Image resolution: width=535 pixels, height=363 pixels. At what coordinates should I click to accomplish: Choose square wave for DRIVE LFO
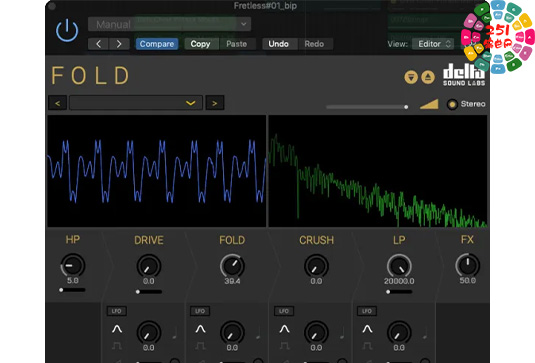pyautogui.click(x=117, y=346)
